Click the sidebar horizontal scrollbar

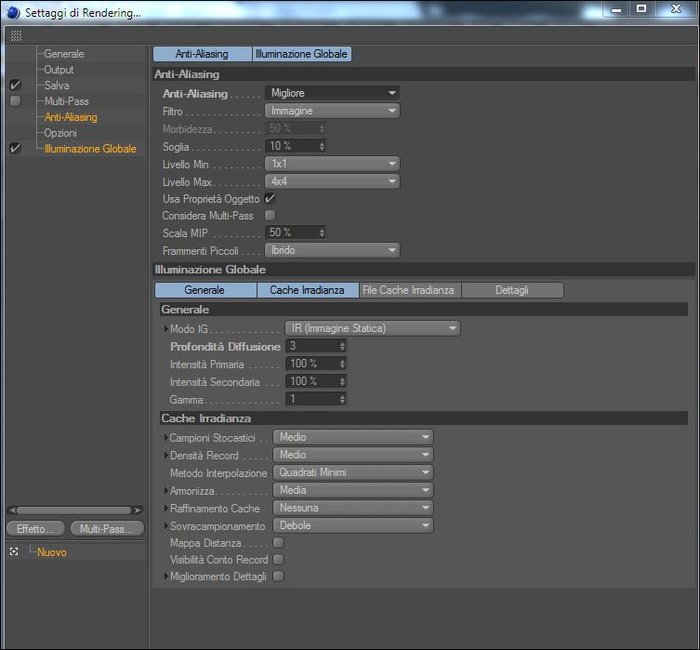pos(75,510)
